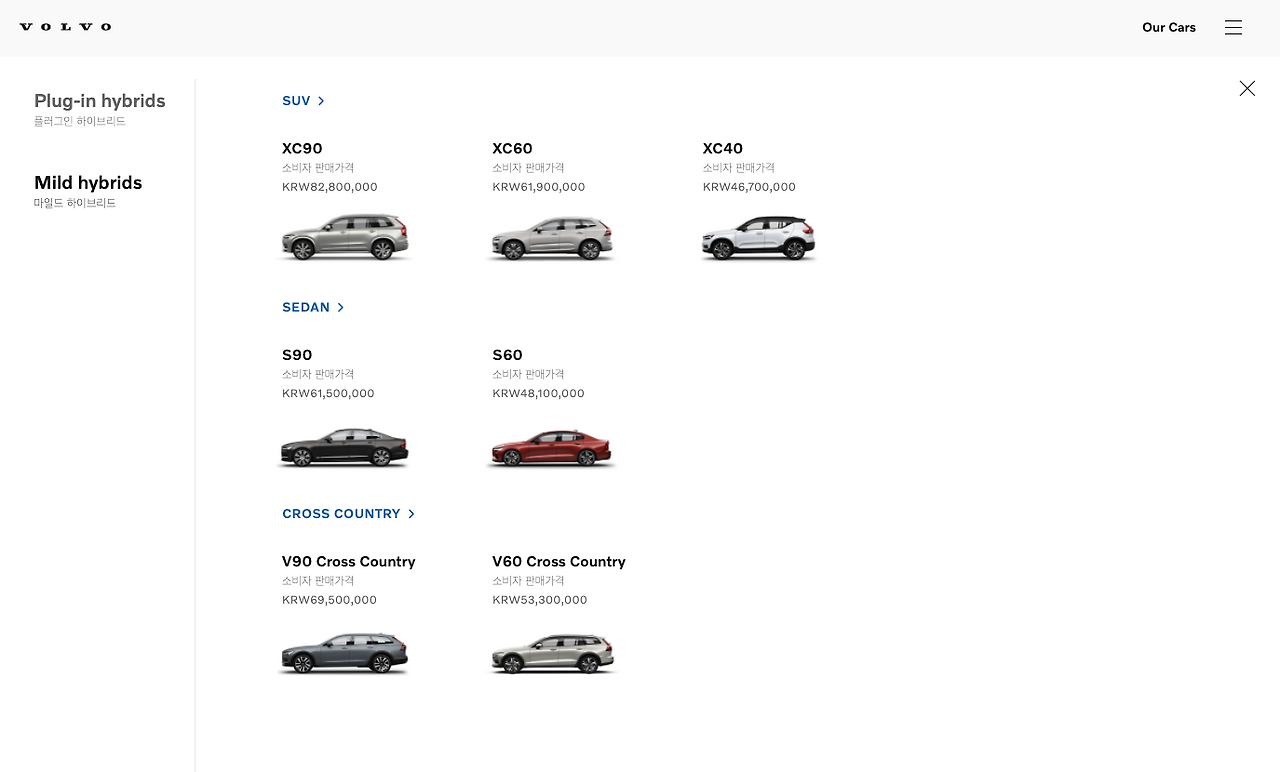Click the V60 Cross Country car image
The height and width of the screenshot is (772, 1280).
click(x=553, y=654)
